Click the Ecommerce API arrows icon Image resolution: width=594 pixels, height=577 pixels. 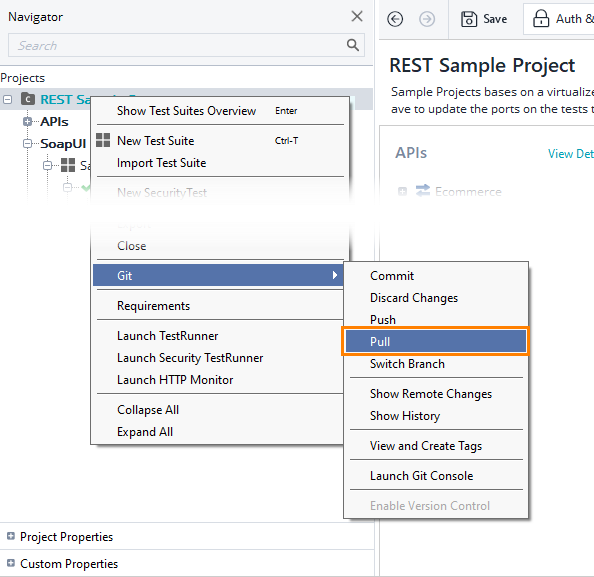423,191
